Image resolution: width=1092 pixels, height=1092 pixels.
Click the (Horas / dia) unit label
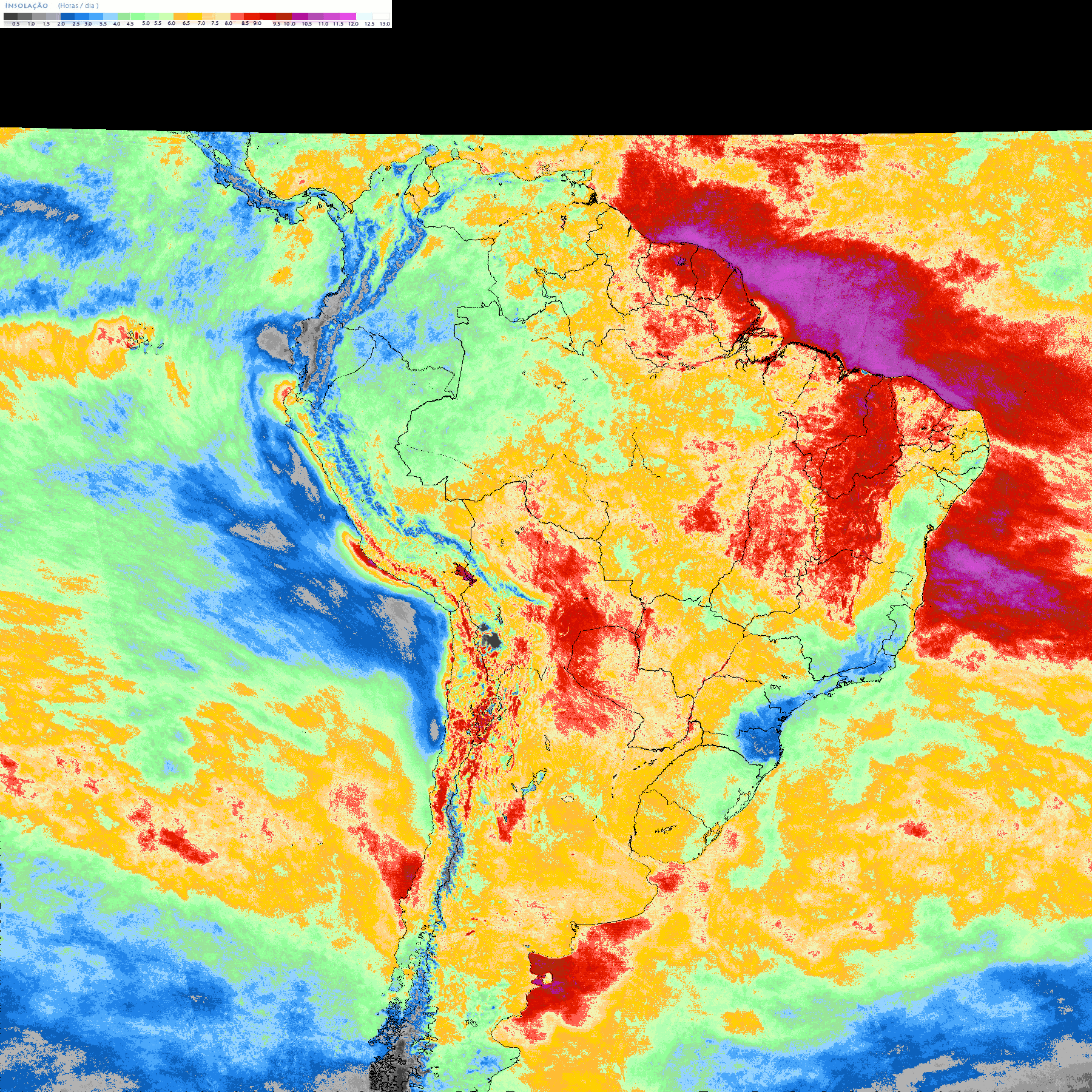pos(78,5)
